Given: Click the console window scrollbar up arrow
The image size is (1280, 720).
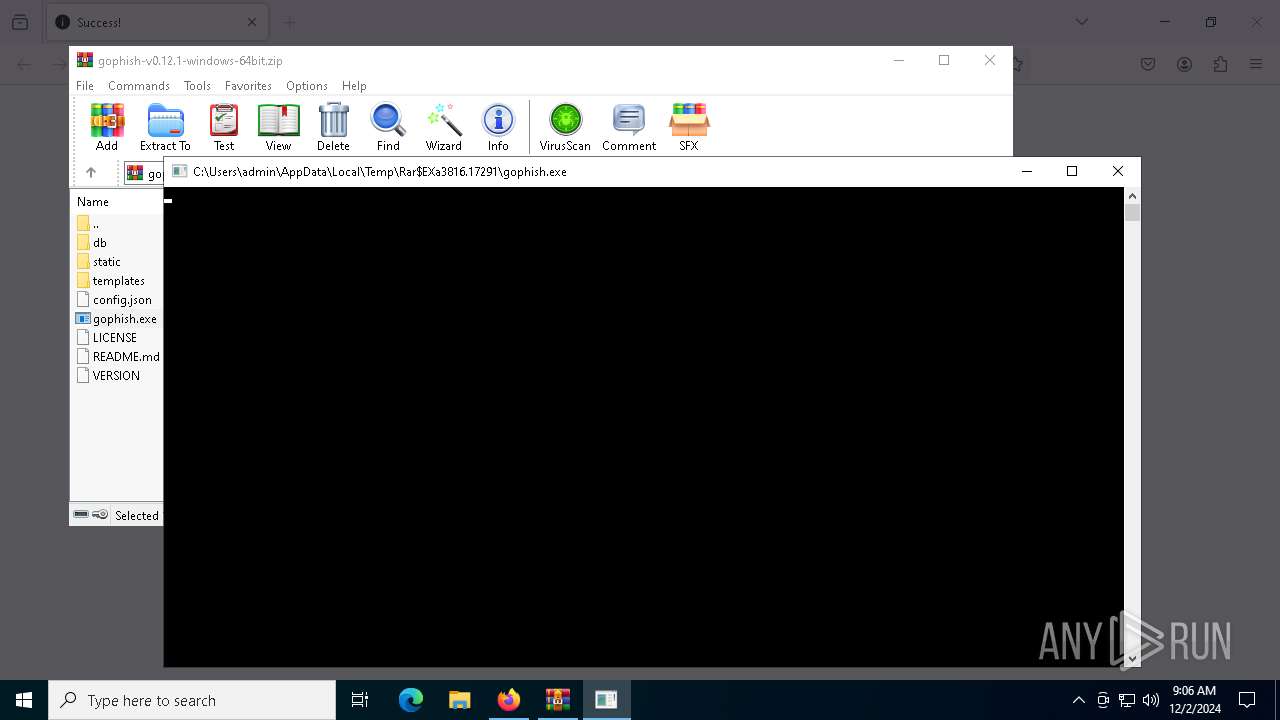Looking at the screenshot, I should click(x=1132, y=195).
